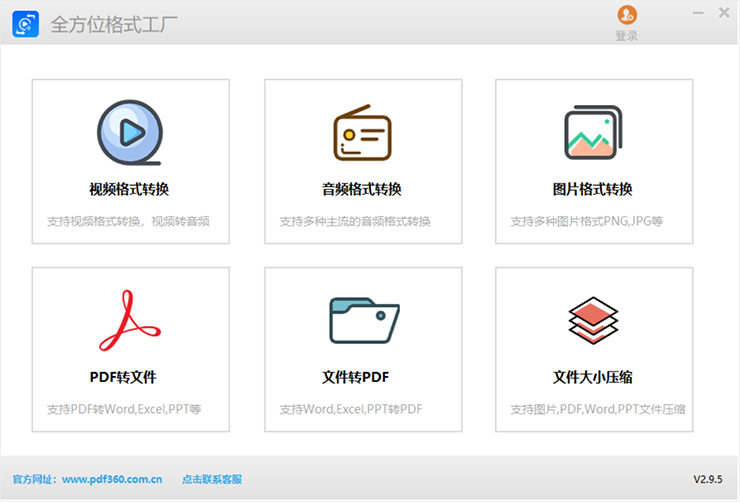Click the radio icon for audio conversion
The image size is (740, 502).
coord(362,133)
